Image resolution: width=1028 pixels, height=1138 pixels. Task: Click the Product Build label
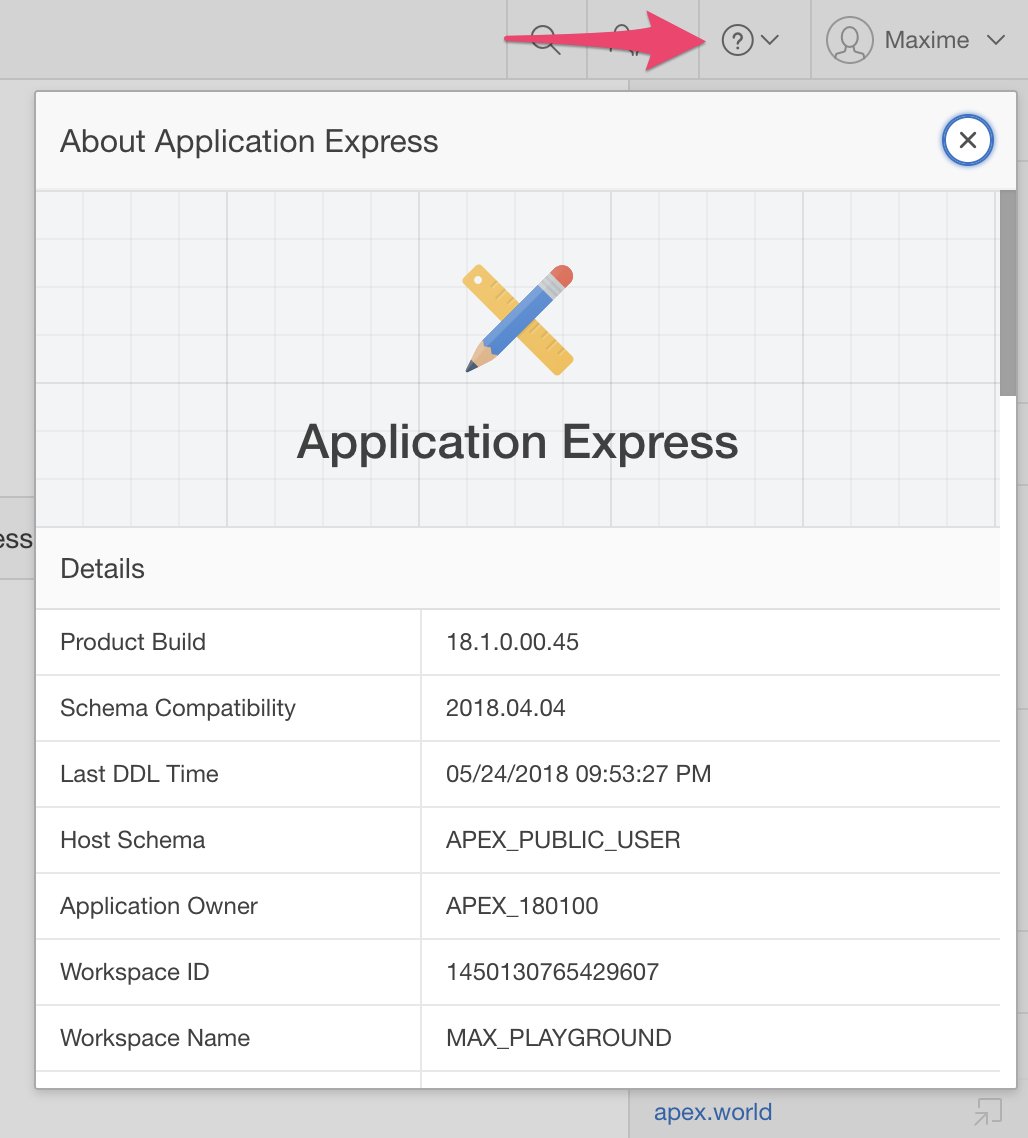133,642
